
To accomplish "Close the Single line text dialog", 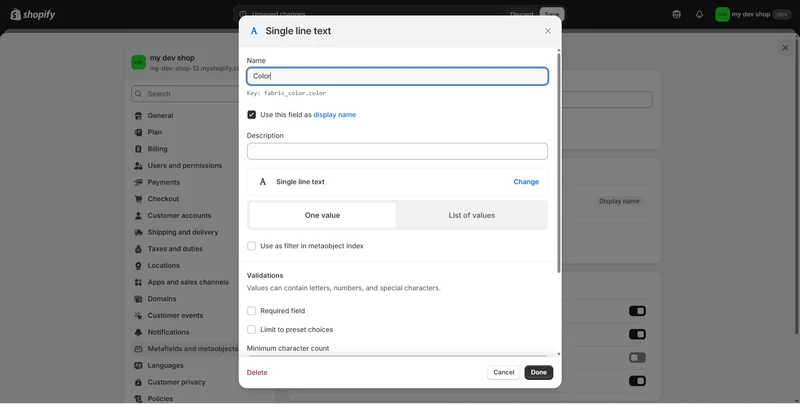I will click(547, 31).
